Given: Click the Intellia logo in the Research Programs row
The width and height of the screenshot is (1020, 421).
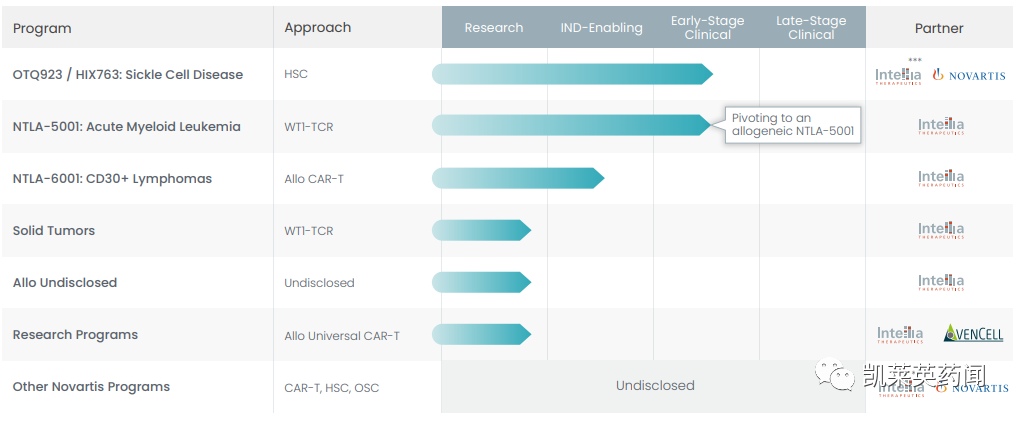Looking at the screenshot, I should click(x=900, y=334).
